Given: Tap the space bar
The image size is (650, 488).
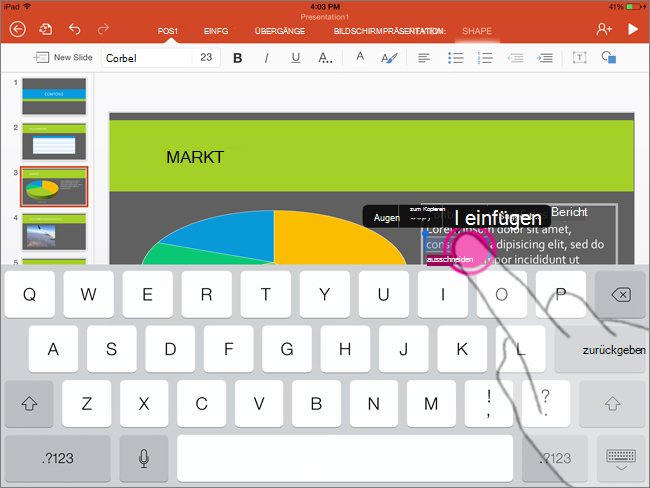Looking at the screenshot, I should coord(345,459).
